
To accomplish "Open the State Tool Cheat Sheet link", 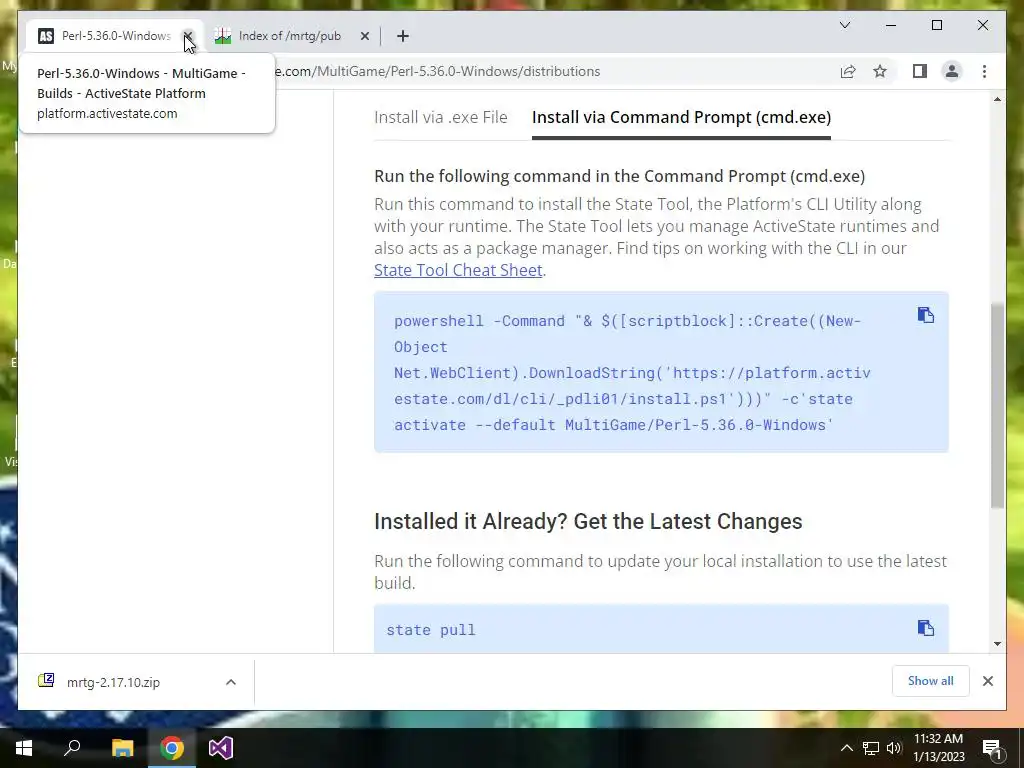I will 458,270.
